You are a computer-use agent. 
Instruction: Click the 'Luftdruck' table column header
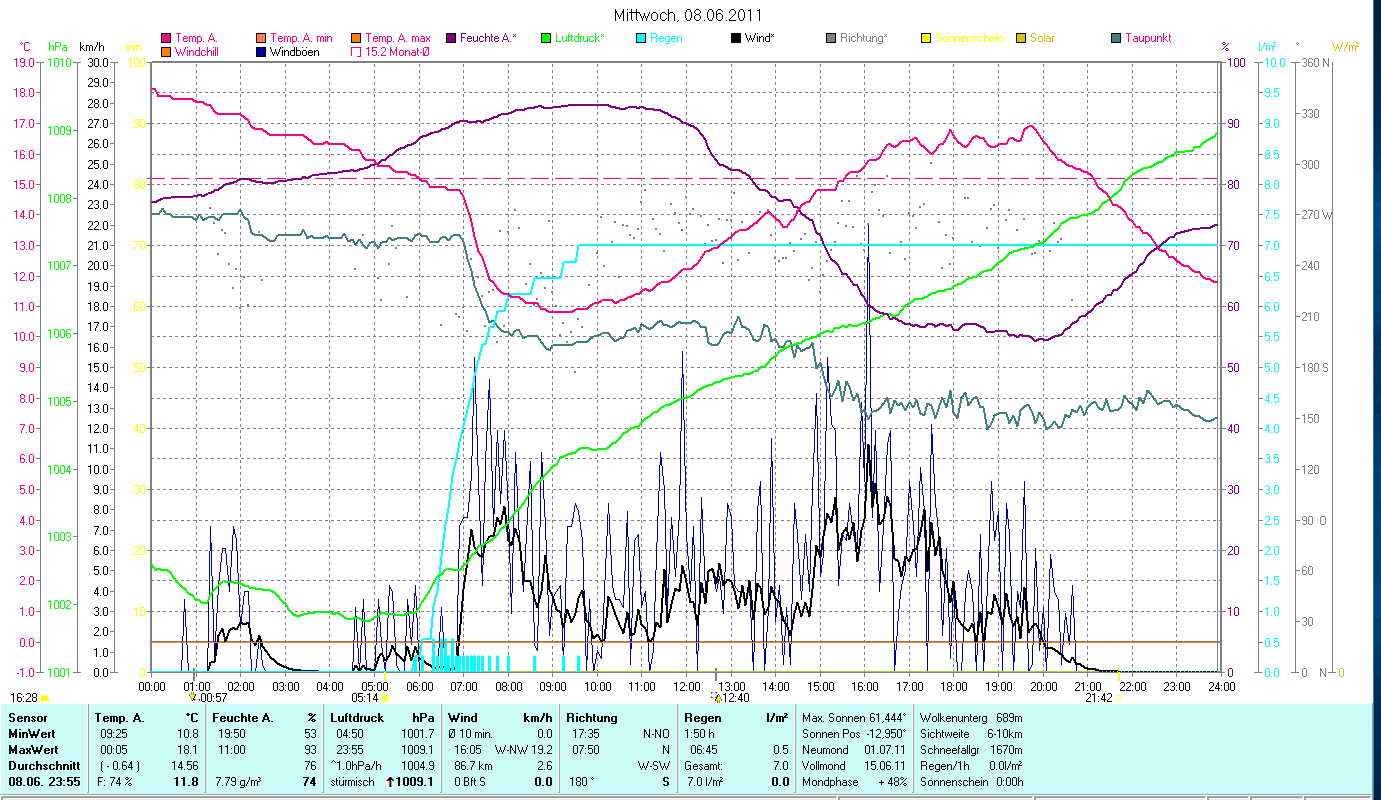click(357, 718)
